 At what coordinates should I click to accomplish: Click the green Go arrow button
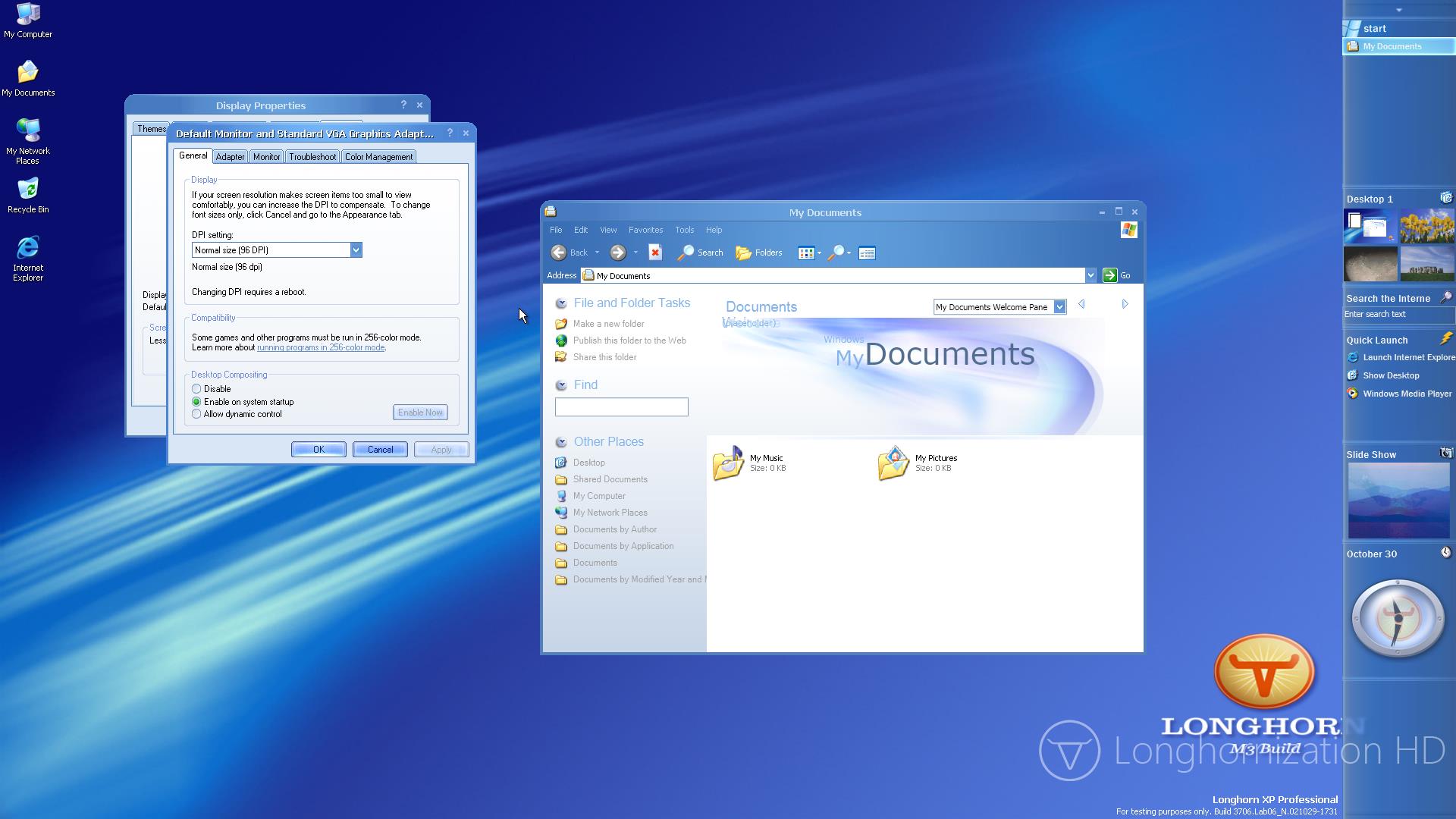pos(1109,275)
